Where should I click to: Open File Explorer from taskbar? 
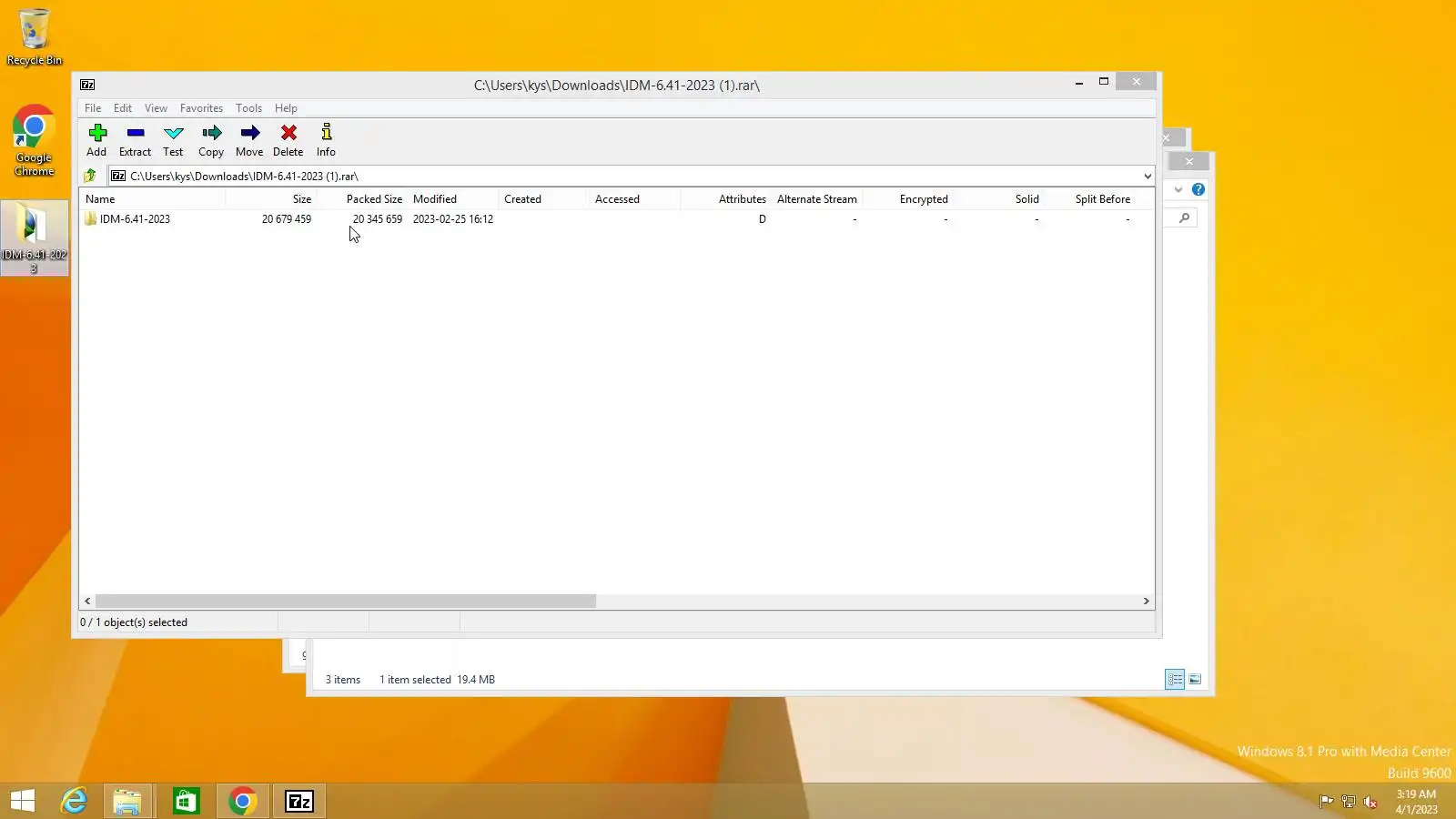[128, 801]
